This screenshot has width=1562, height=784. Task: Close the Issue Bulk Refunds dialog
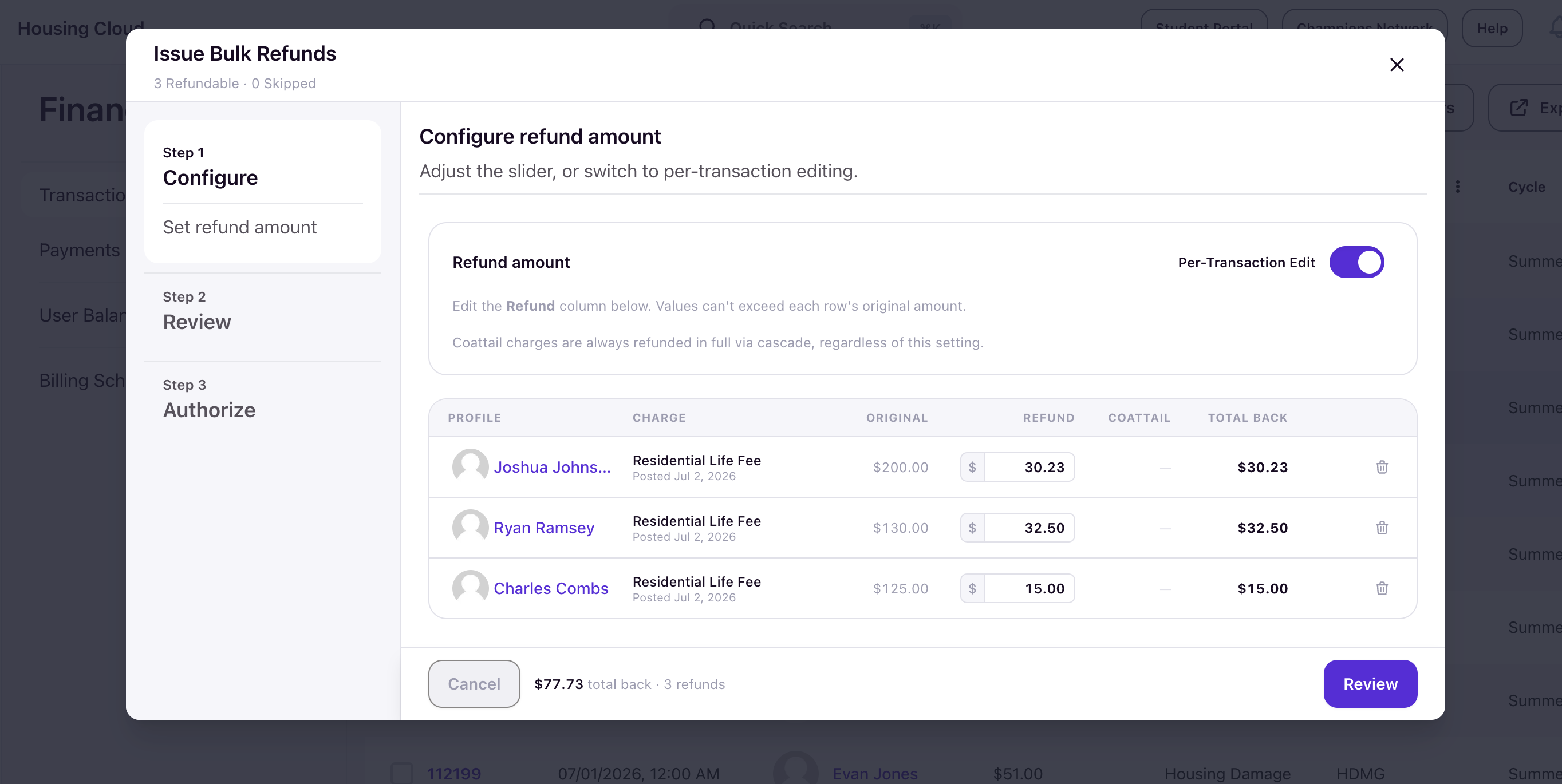(1397, 65)
